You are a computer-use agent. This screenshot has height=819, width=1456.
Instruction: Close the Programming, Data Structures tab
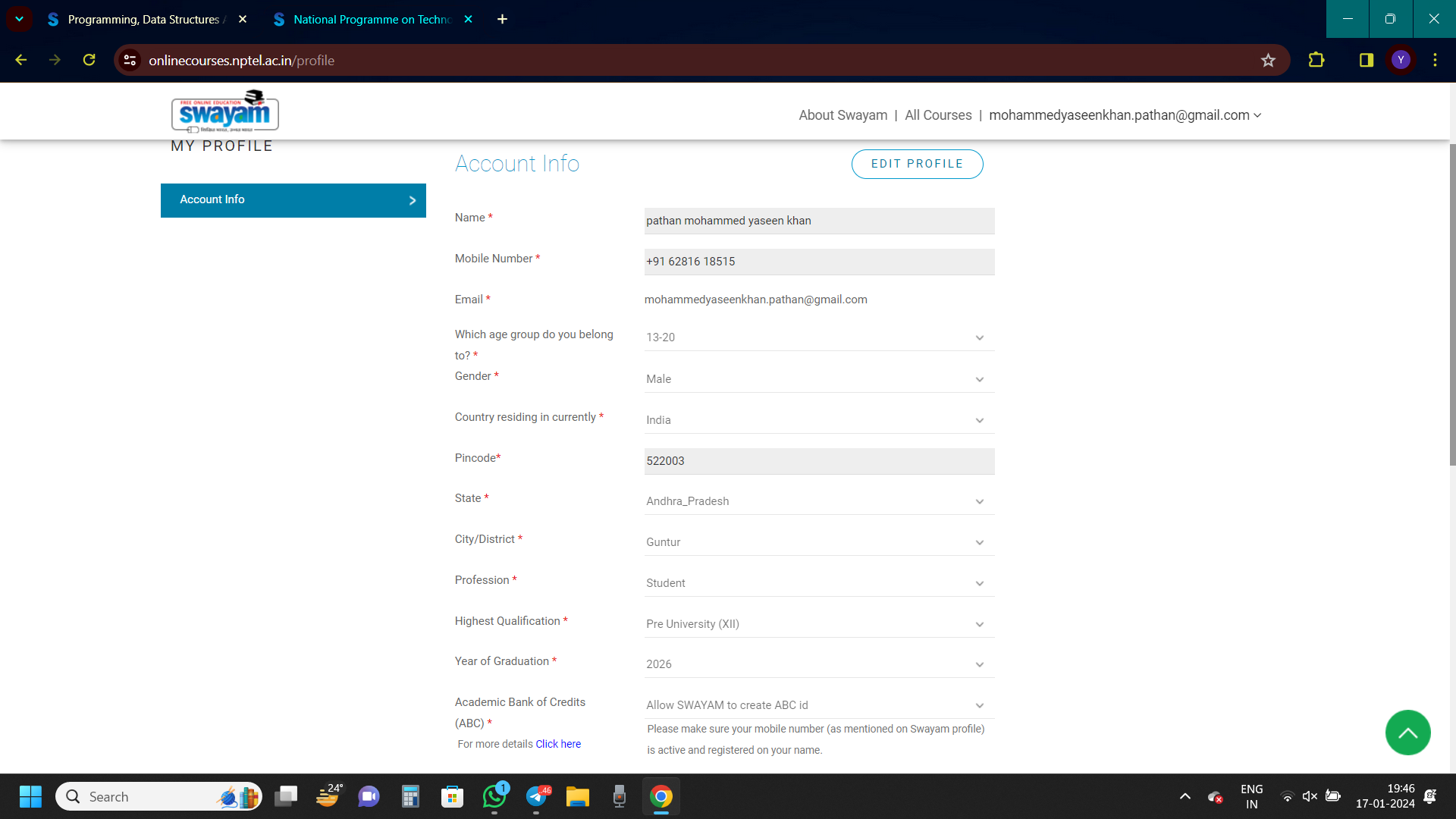tap(243, 19)
